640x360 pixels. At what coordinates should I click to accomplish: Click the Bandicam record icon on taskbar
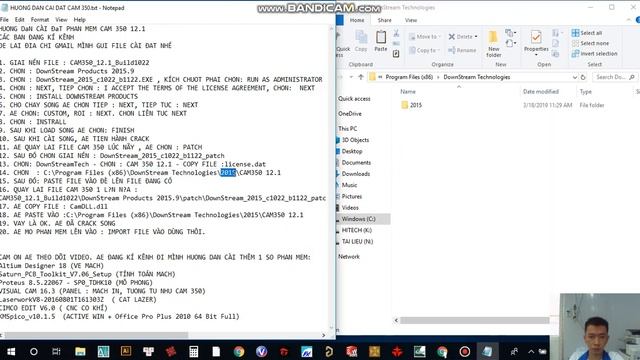click(464, 351)
